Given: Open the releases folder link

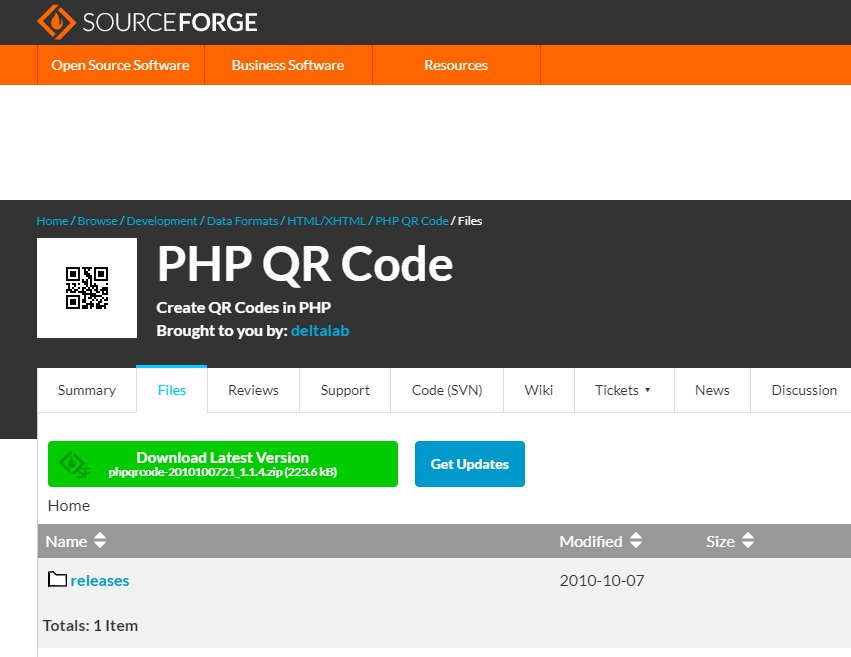Looking at the screenshot, I should (x=100, y=581).
